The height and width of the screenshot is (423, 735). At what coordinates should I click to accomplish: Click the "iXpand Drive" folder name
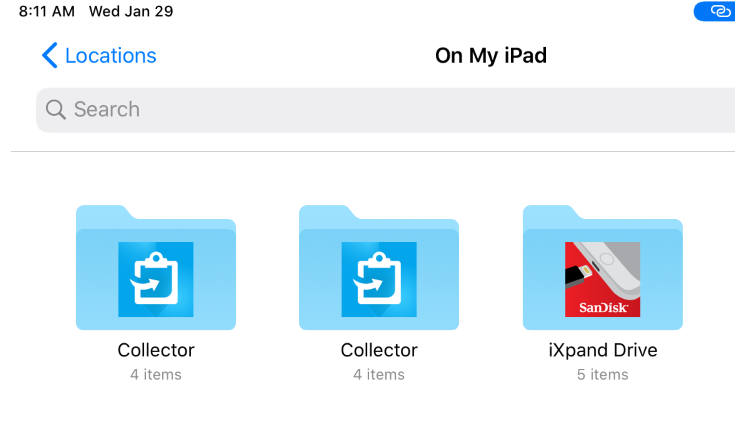(x=603, y=350)
